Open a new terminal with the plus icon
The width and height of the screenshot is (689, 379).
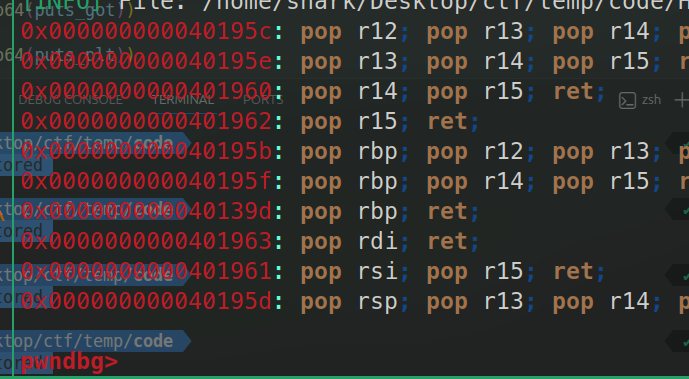tap(682, 101)
